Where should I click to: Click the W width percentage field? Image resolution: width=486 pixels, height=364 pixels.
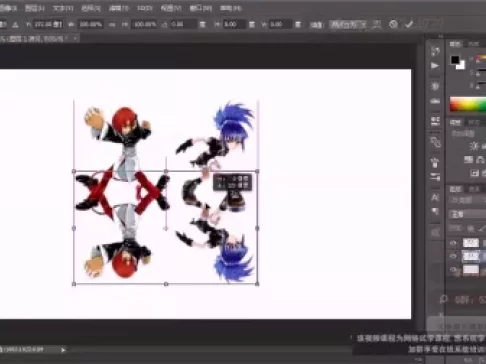pos(90,24)
